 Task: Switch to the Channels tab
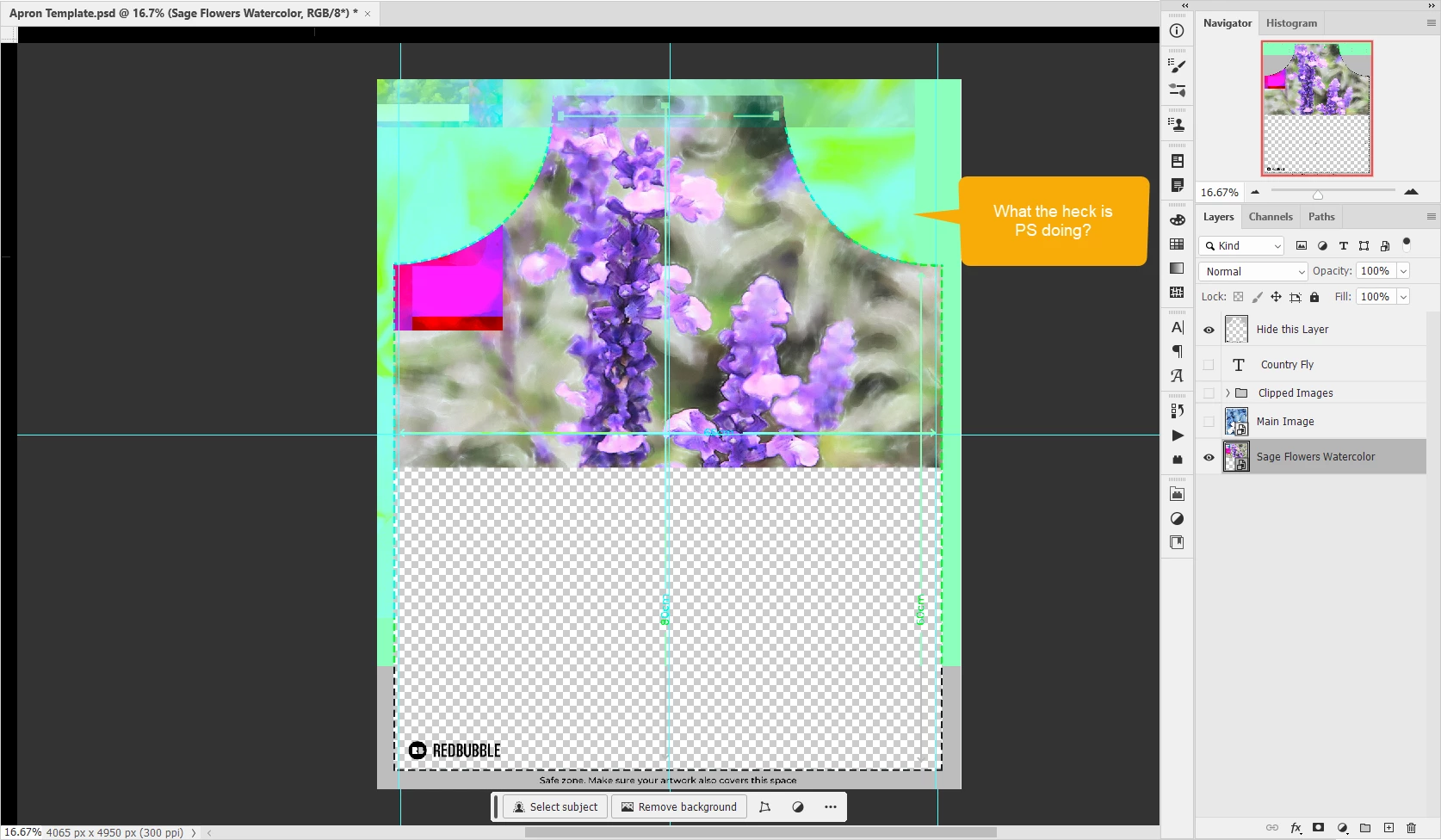tap(1271, 217)
